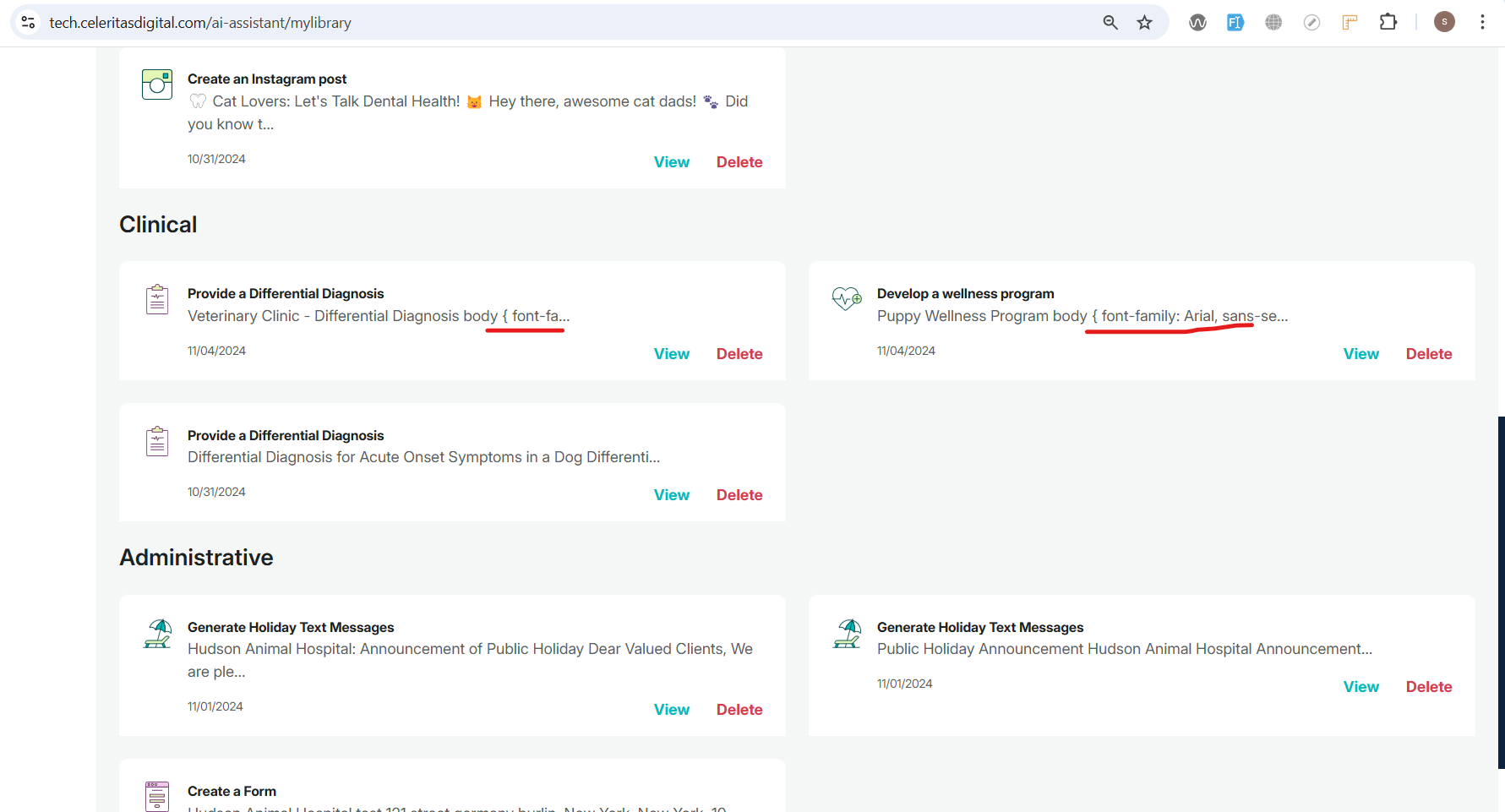Click the 10/31/2024 date on Instagram post
This screenshot has height=812, width=1505.
216,159
